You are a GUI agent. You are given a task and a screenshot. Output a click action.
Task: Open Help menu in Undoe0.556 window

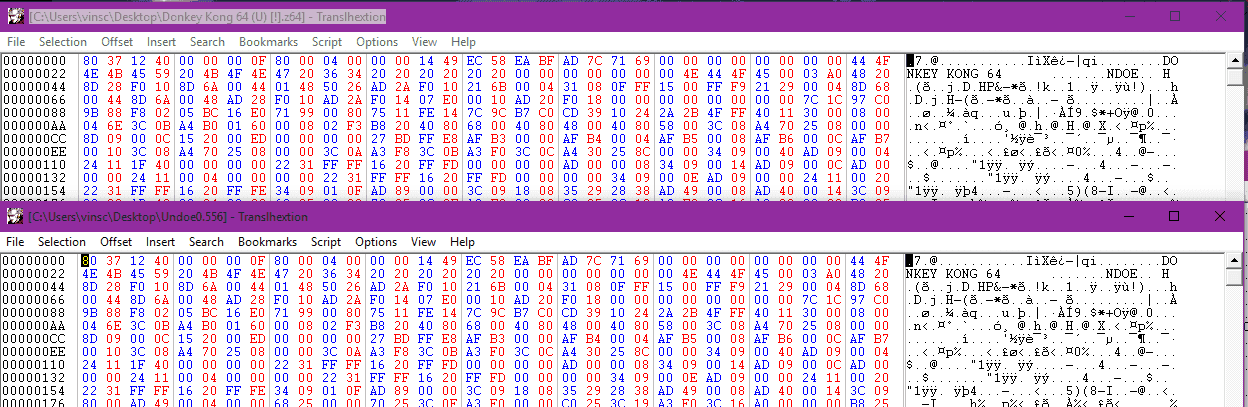click(x=463, y=242)
